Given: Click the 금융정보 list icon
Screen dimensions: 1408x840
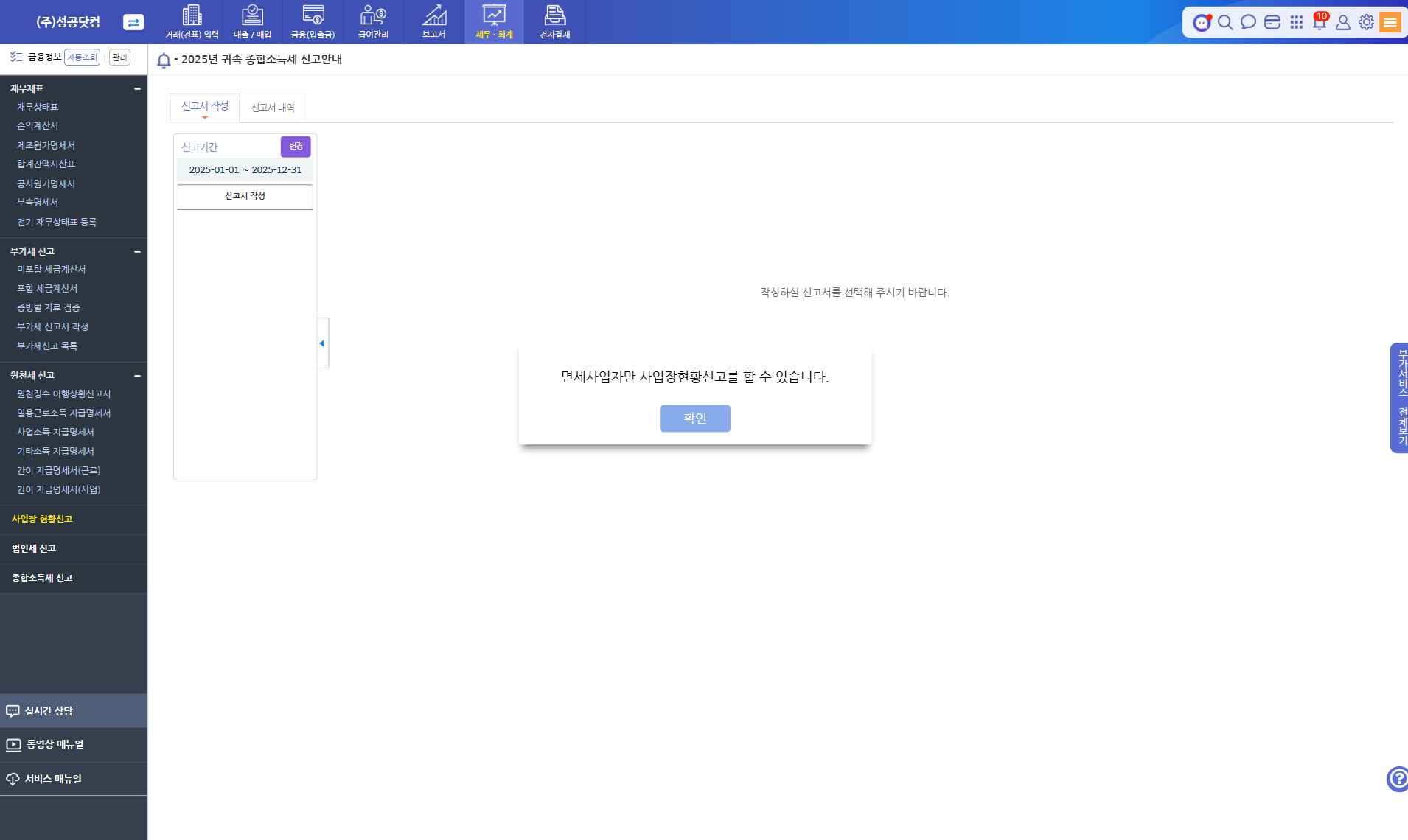Looking at the screenshot, I should tap(16, 57).
